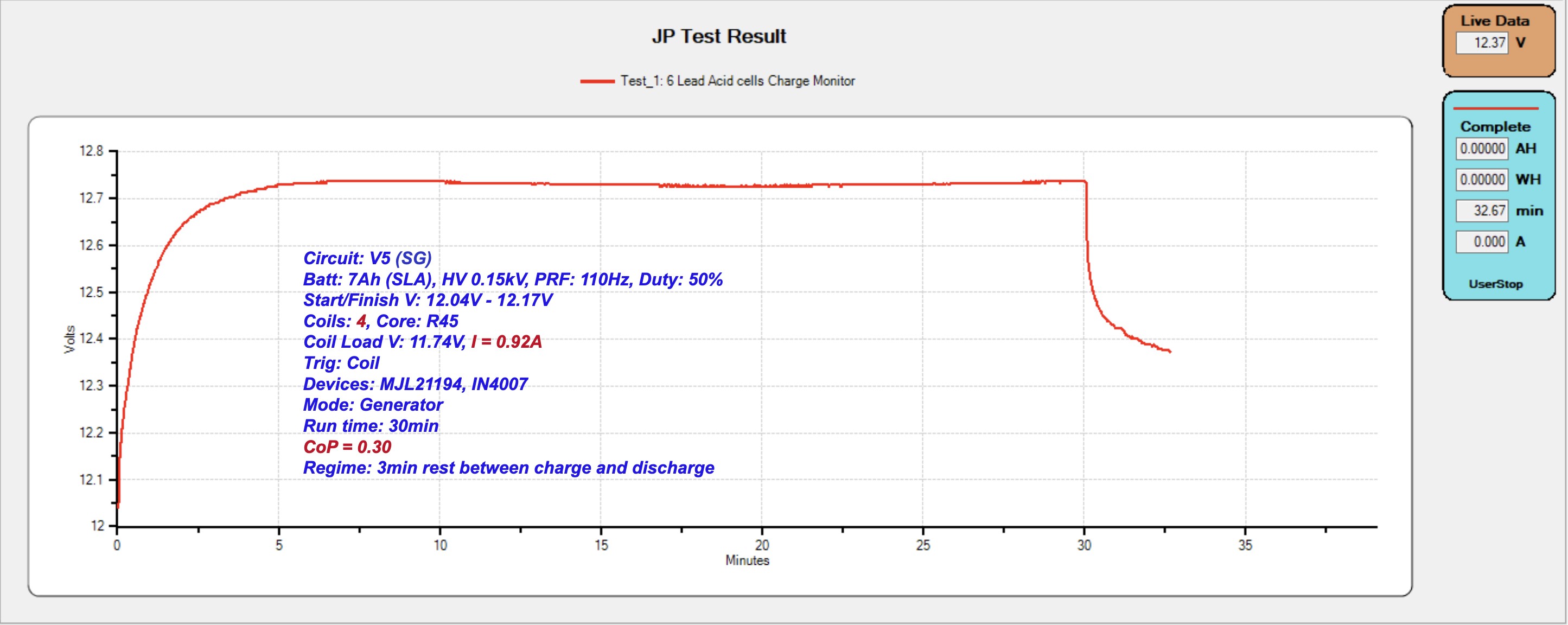Click the red 'CoP = 0.30' annotation

tap(347, 447)
